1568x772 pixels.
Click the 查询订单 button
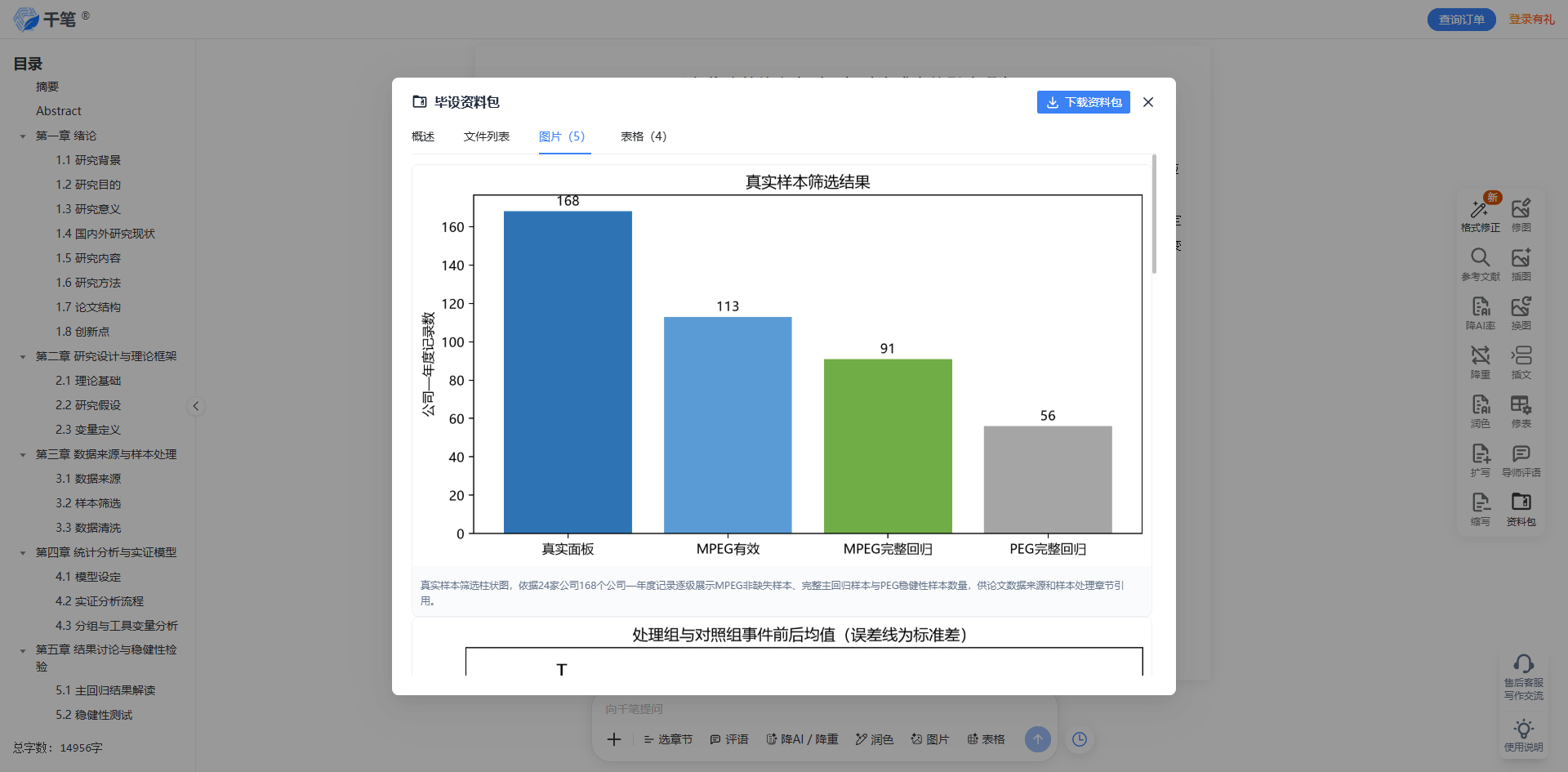pyautogui.click(x=1462, y=20)
